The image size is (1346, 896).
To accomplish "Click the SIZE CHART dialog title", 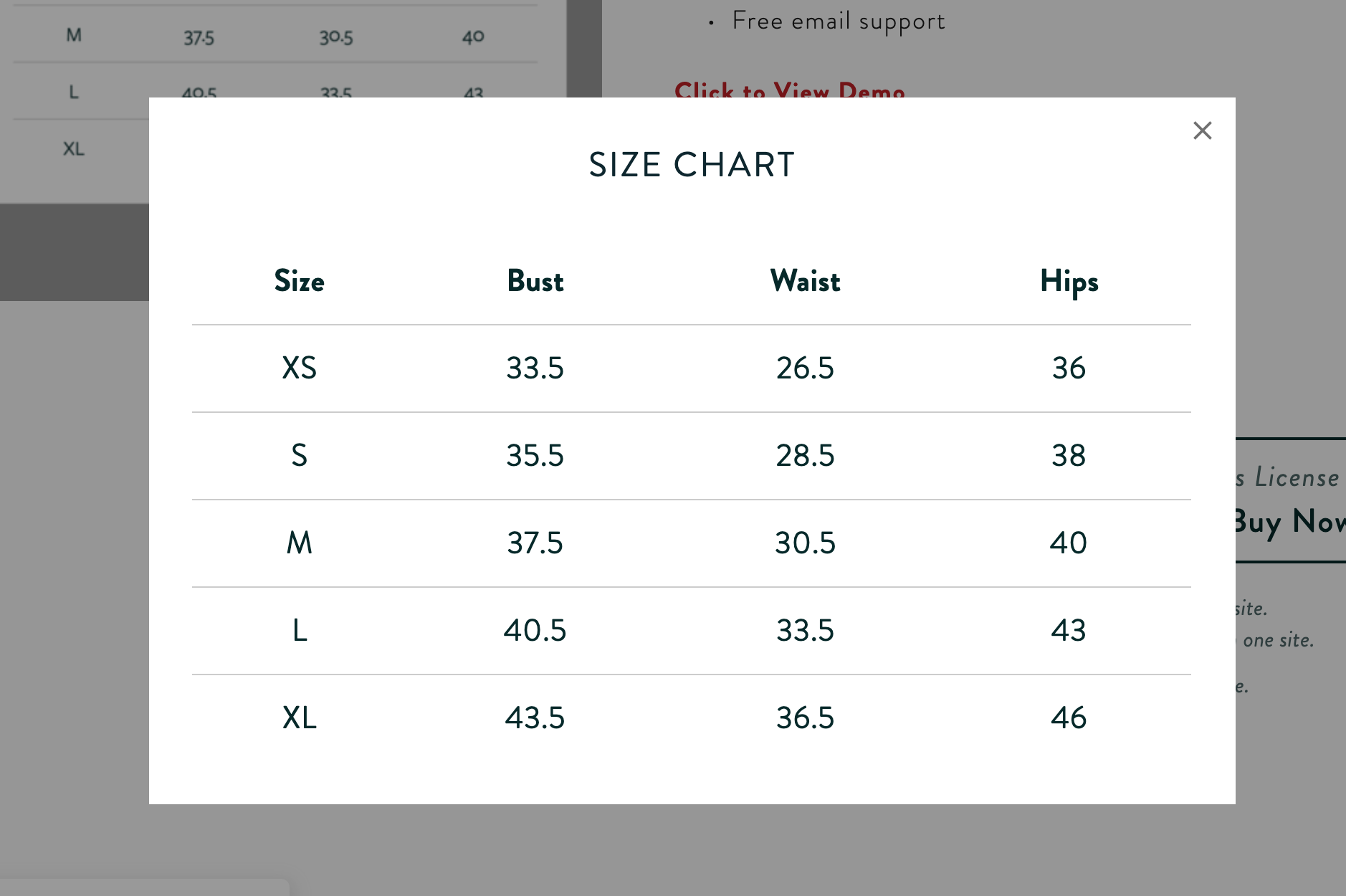I will click(x=691, y=164).
